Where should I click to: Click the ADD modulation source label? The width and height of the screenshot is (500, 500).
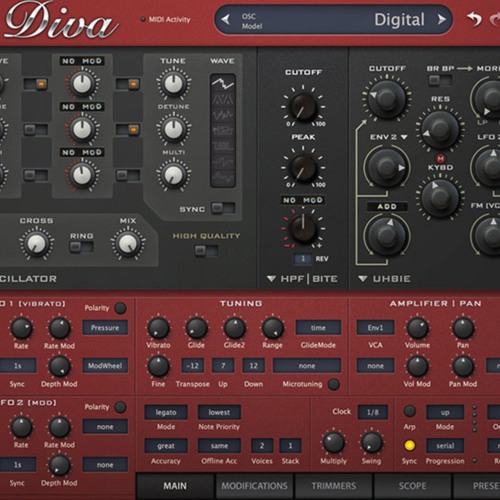387,207
